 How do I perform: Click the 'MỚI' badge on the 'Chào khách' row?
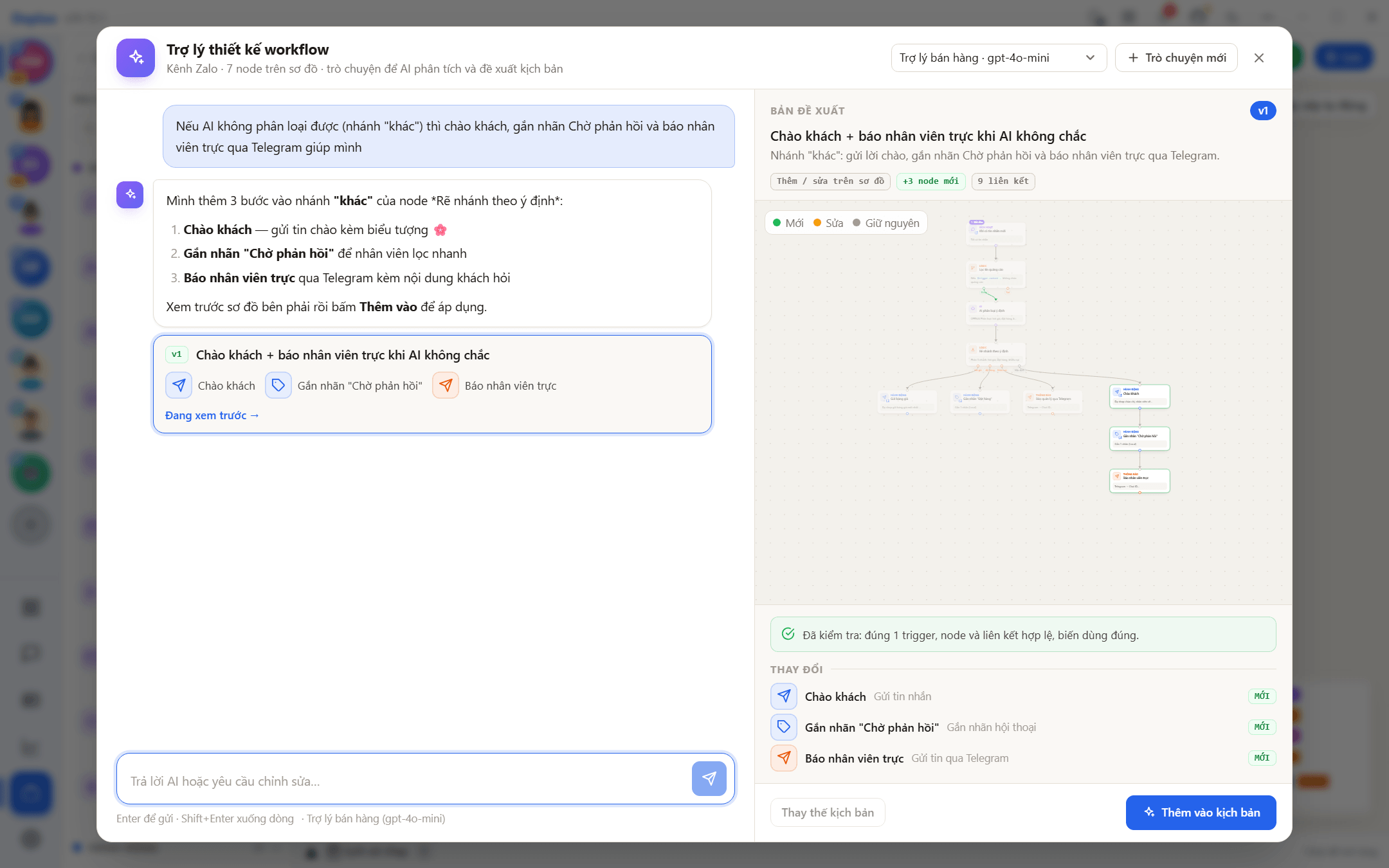1262,696
